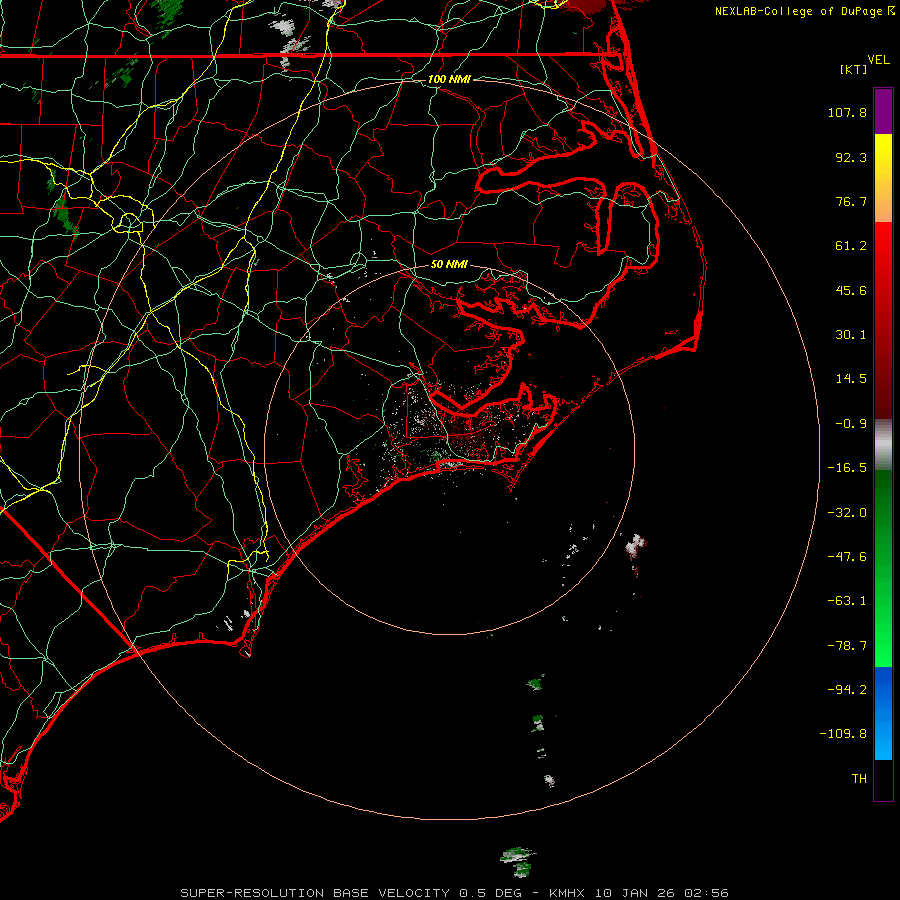Viewport: 900px width, 900px height.
Task: Click the -0.9 velocity scale value
Action: (x=851, y=424)
